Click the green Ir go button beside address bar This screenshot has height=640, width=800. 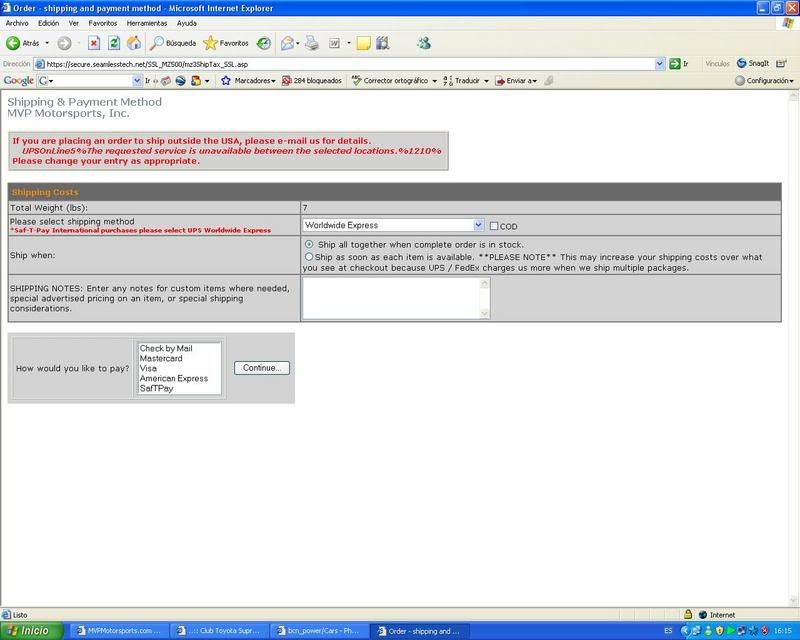tap(679, 64)
